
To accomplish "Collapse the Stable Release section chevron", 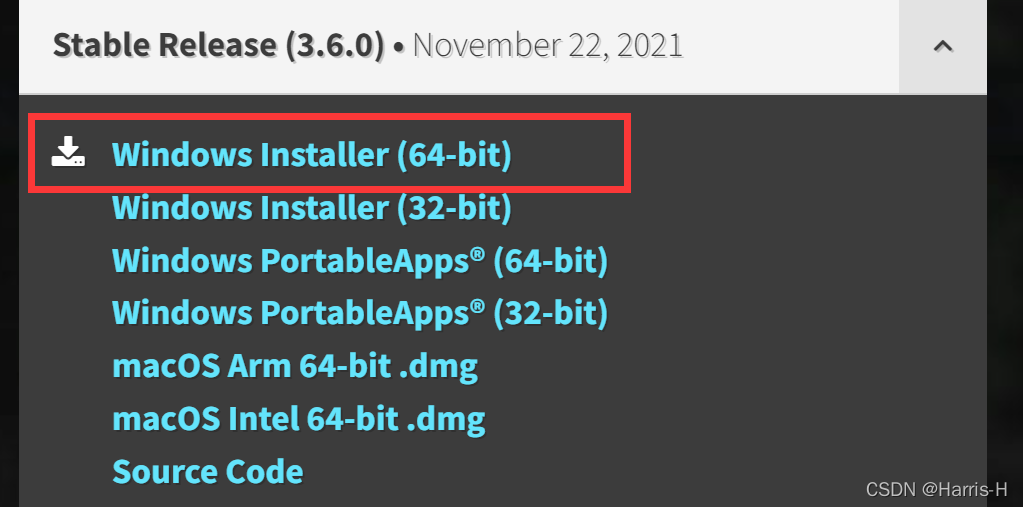I will (943, 46).
